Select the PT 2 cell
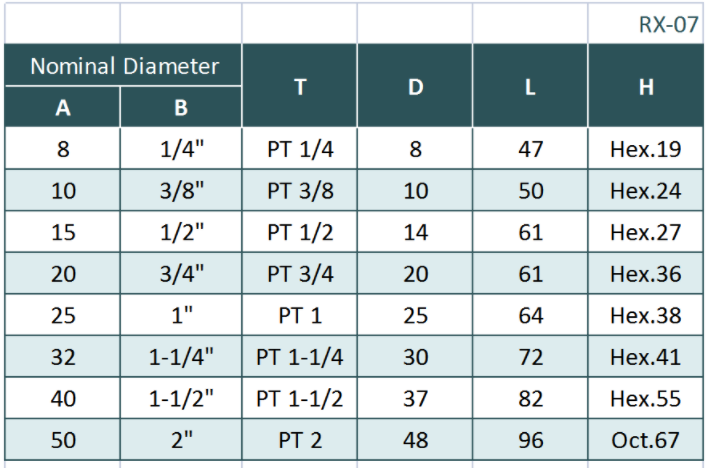The image size is (712, 468). tap(300, 440)
